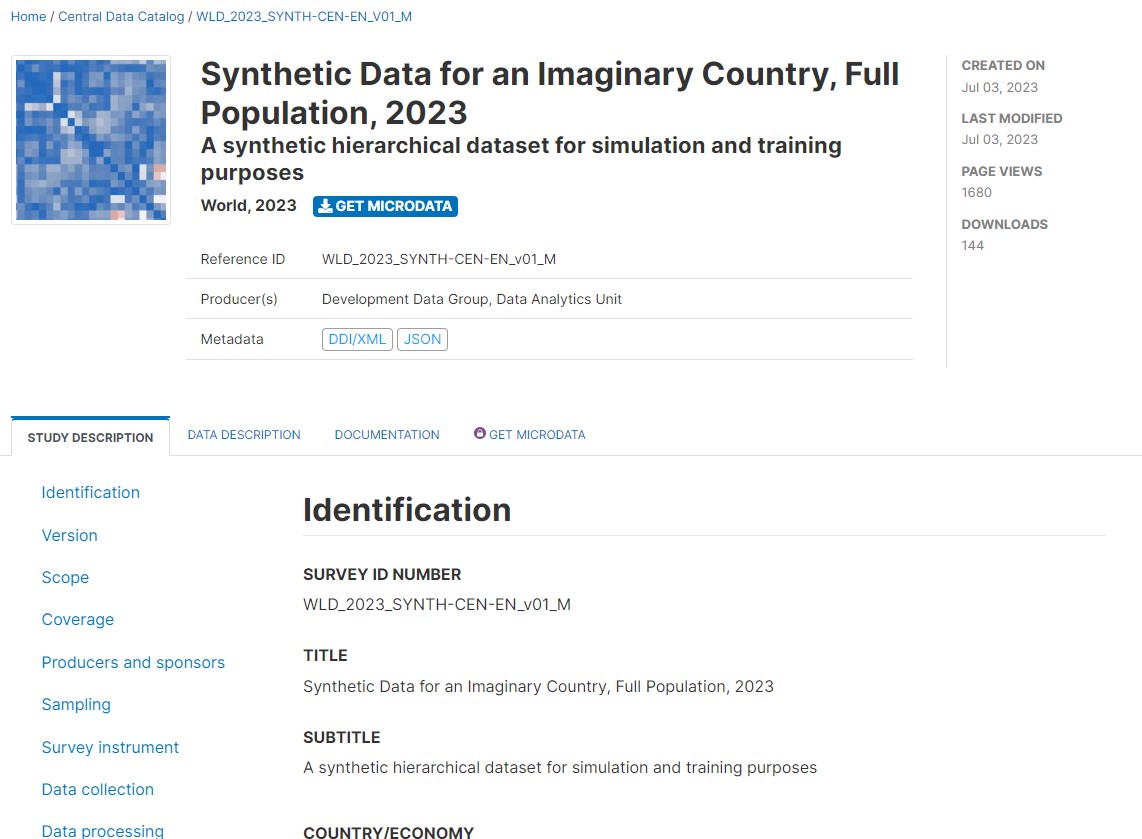Viewport: 1142px width, 839px height.
Task: Navigate to Data processing section
Action: pos(102,830)
